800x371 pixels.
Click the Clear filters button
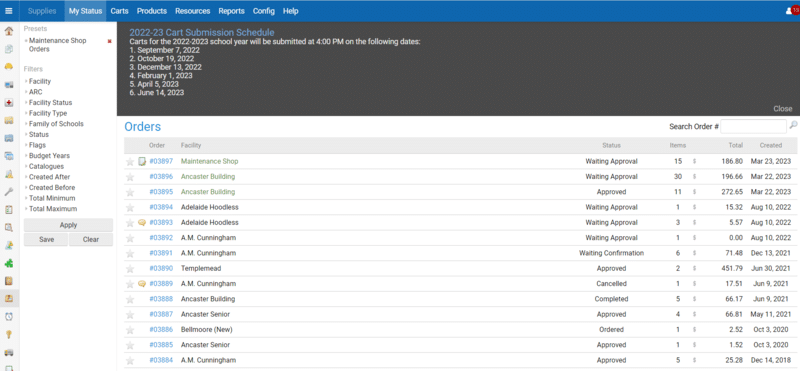(x=91, y=239)
